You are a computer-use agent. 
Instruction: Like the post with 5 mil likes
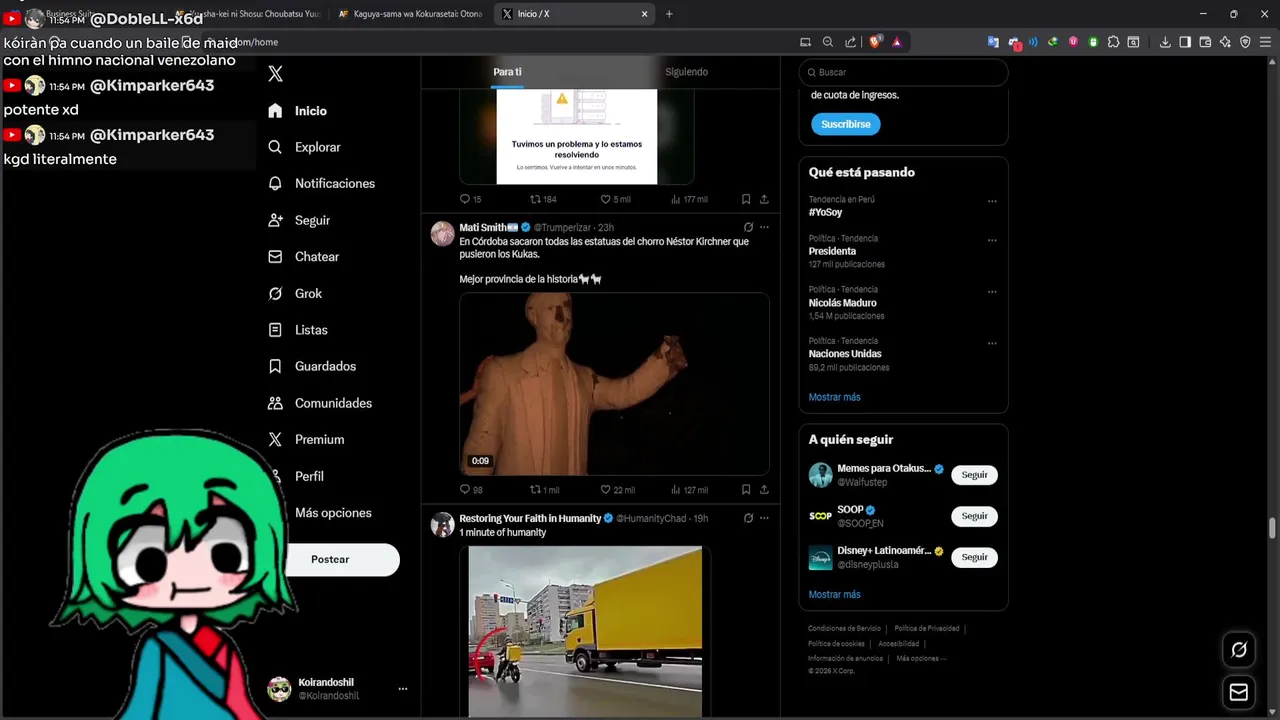tap(605, 199)
